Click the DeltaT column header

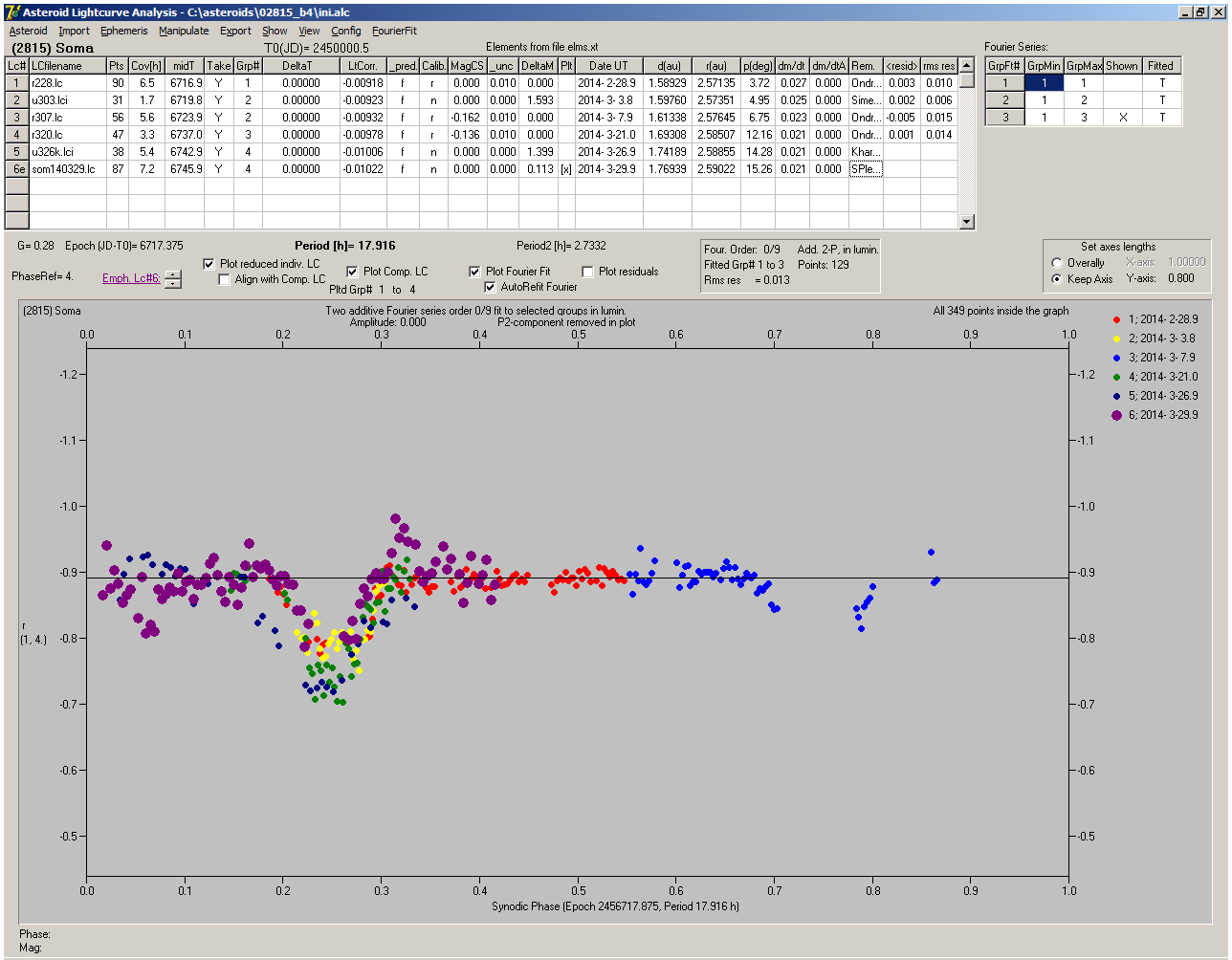pyautogui.click(x=300, y=66)
